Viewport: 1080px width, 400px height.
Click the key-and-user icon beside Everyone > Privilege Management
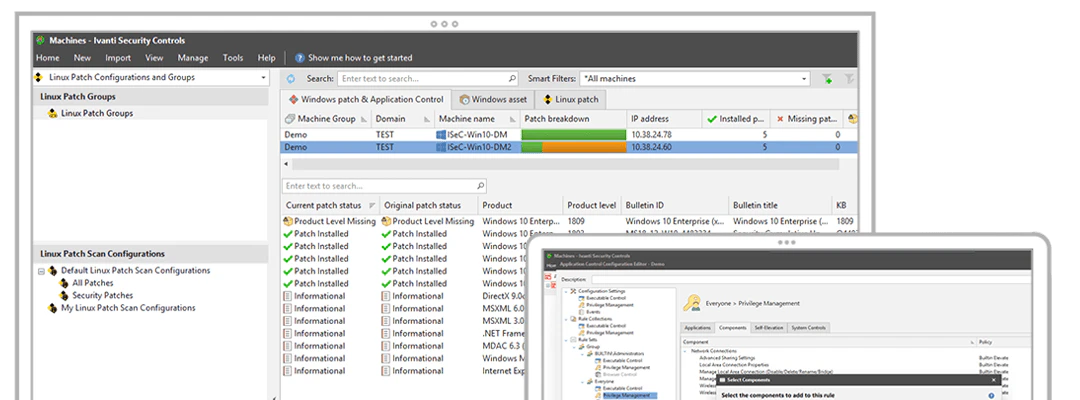[692, 303]
